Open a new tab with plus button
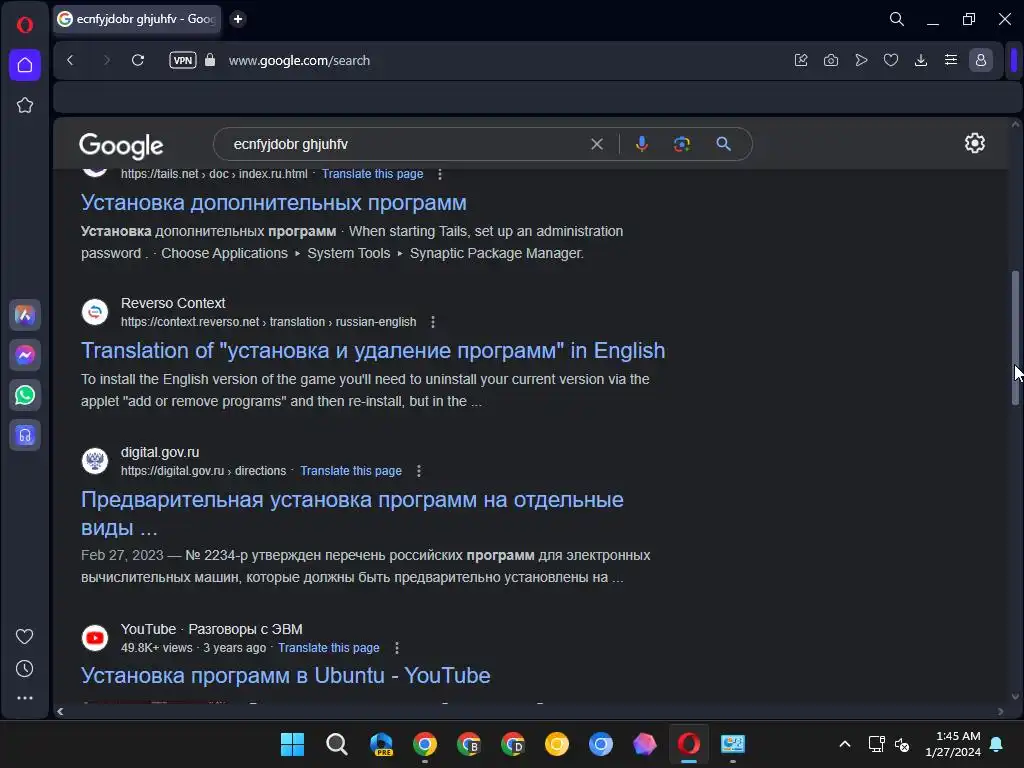Image resolution: width=1024 pixels, height=768 pixels. click(x=238, y=19)
